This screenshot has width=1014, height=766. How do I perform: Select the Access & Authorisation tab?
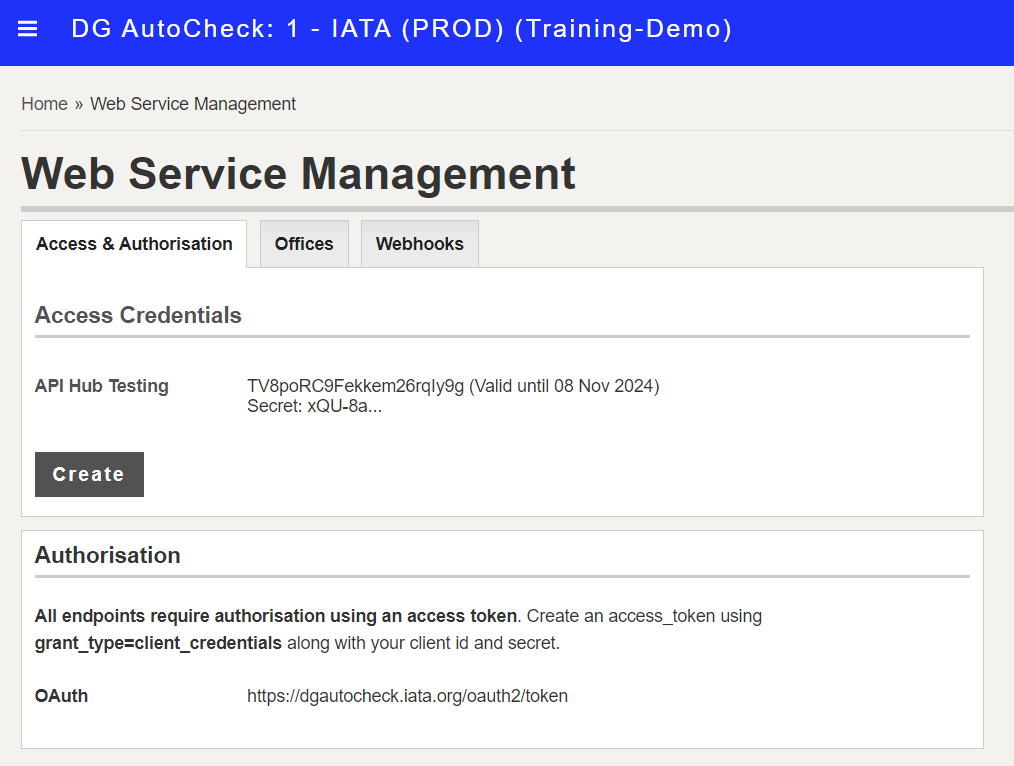[134, 244]
